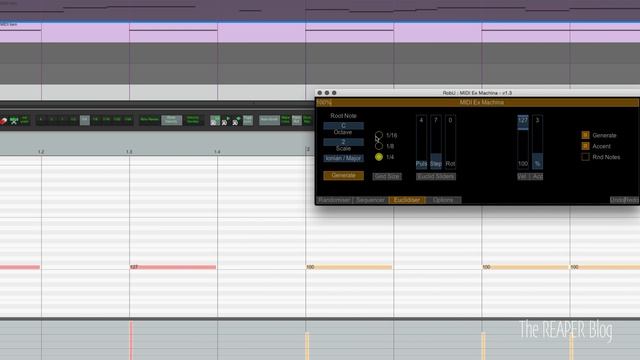Select the 1/16 grid size radio button

[x=379, y=135]
